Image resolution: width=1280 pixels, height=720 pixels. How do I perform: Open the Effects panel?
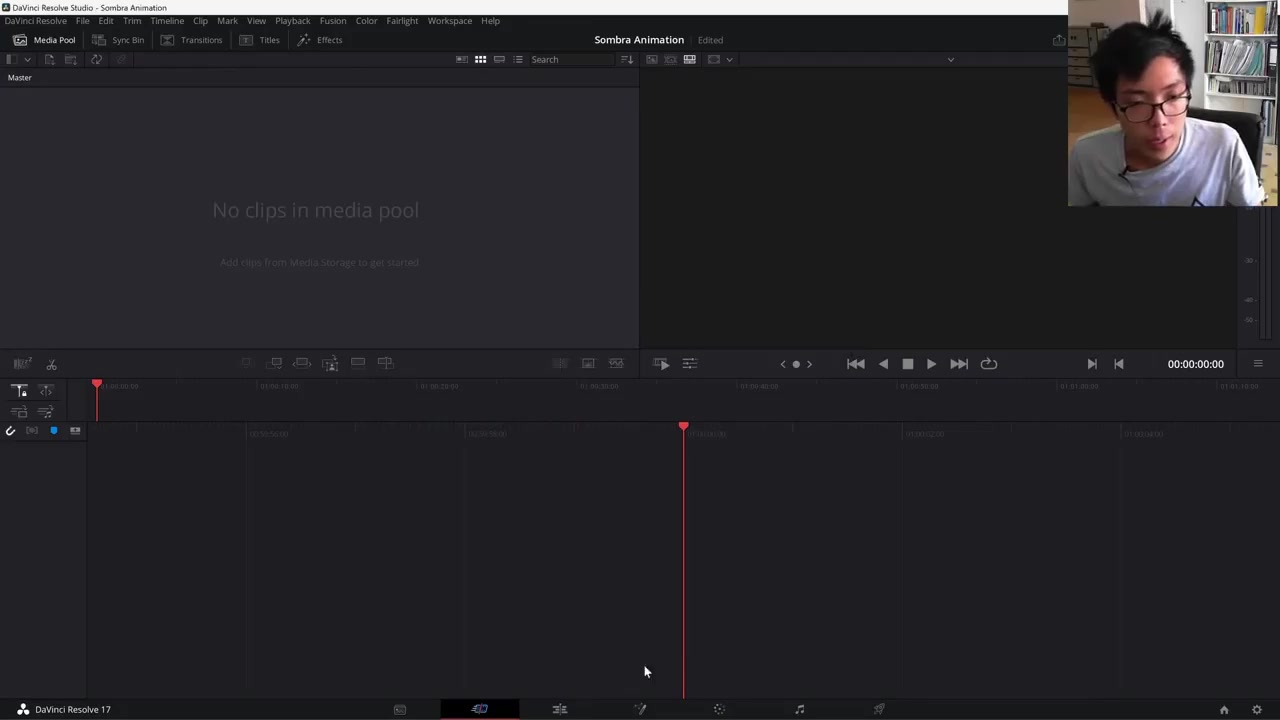pos(319,40)
